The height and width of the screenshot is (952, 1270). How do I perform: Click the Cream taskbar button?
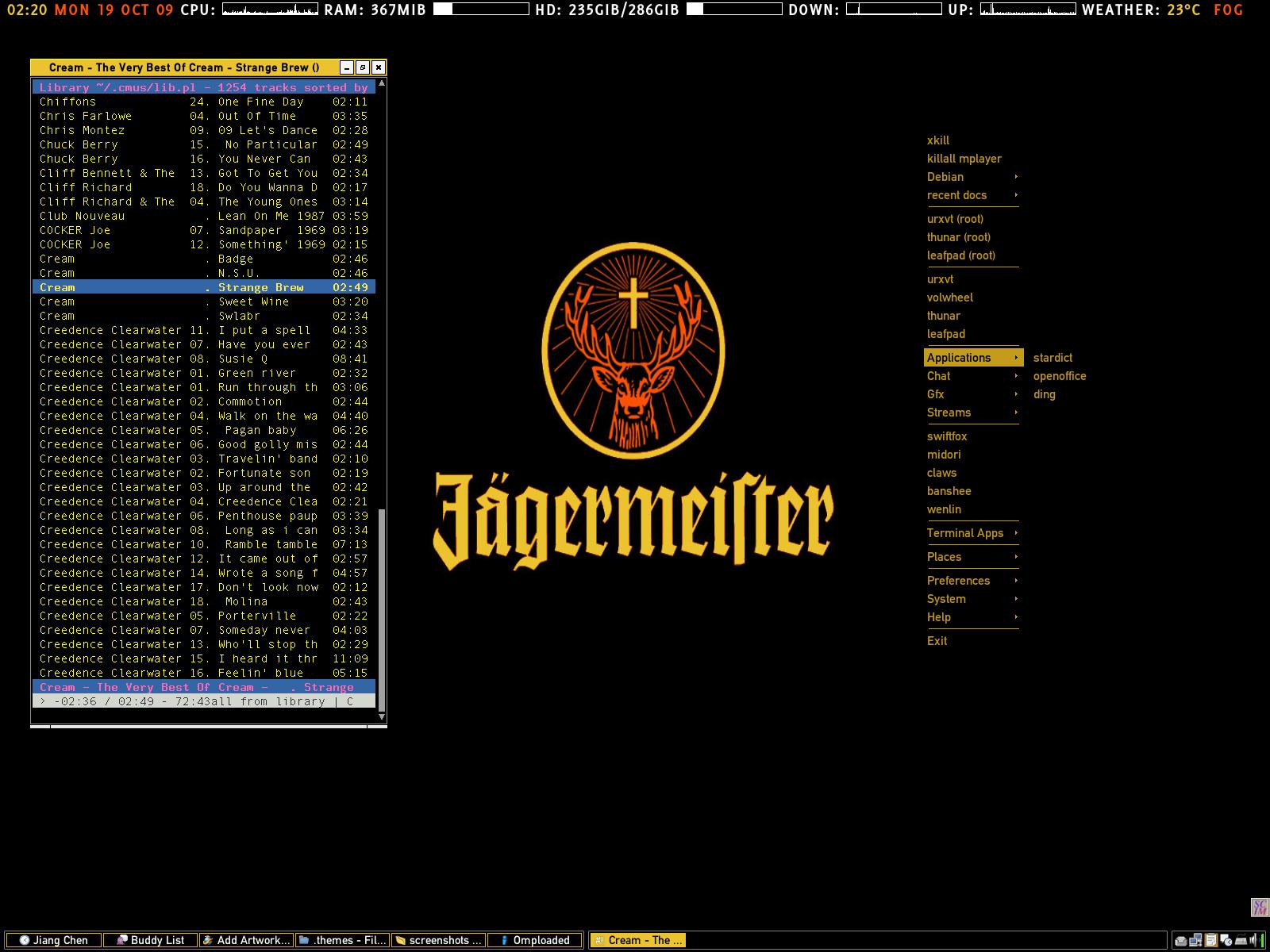tap(637, 940)
